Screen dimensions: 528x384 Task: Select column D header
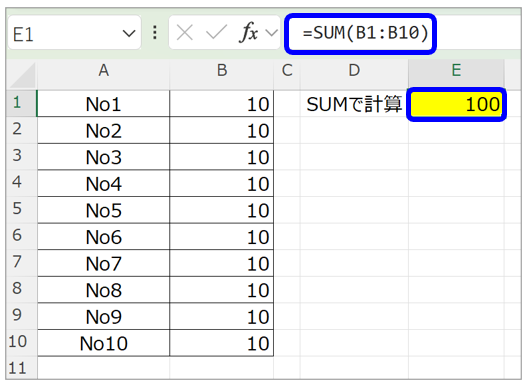(354, 71)
